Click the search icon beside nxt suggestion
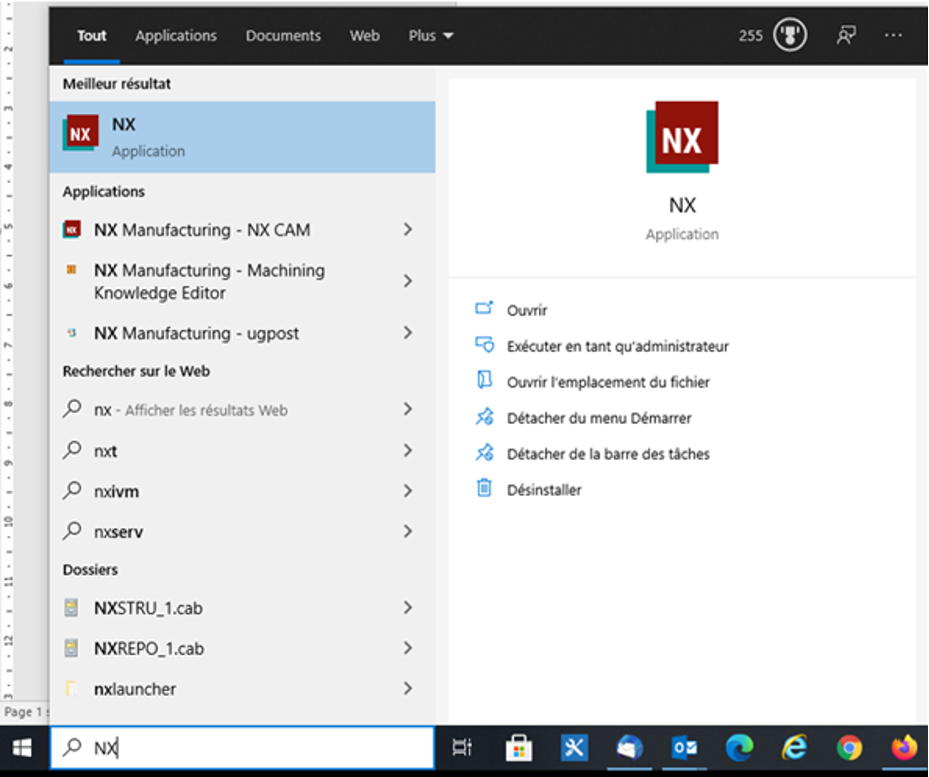The width and height of the screenshot is (929, 777). pyautogui.click(x=72, y=450)
